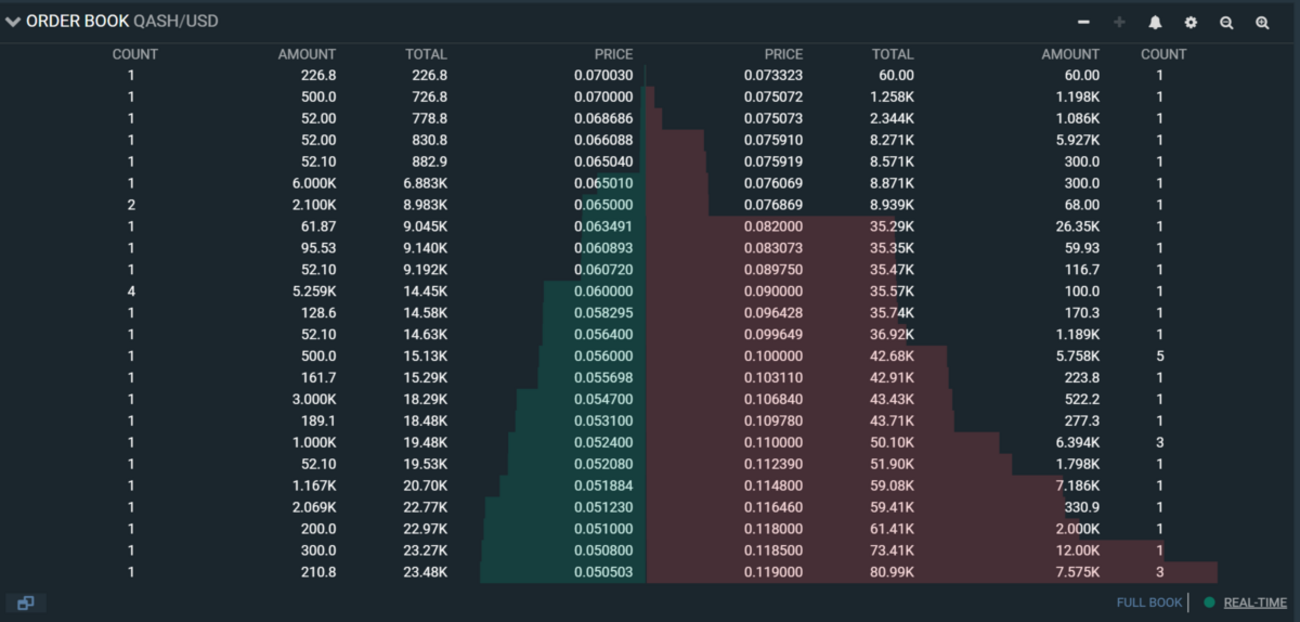This screenshot has height=622, width=1300.
Task: Select the highest ask price 0.119000
Action: coord(773,572)
